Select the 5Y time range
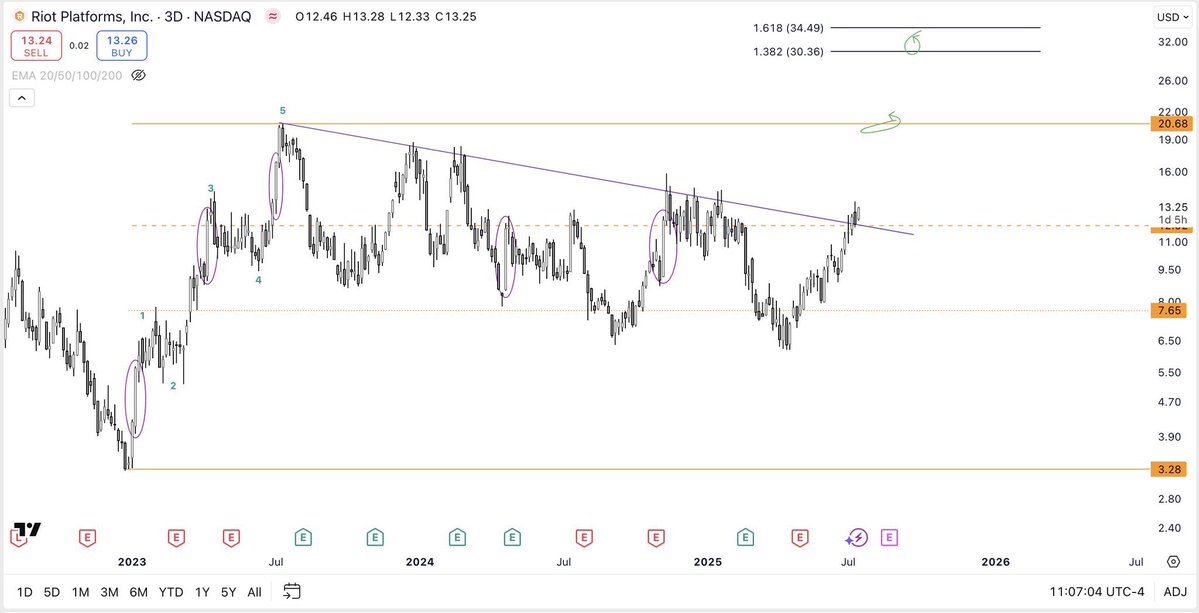Viewport: 1199px width, 613px height. click(x=229, y=592)
